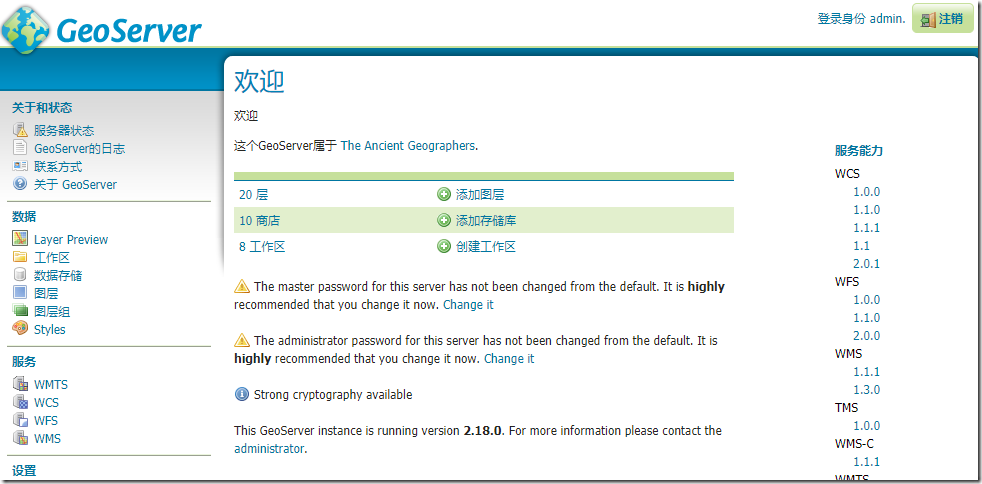Click The Ancient Geographers link

[x=408, y=145]
